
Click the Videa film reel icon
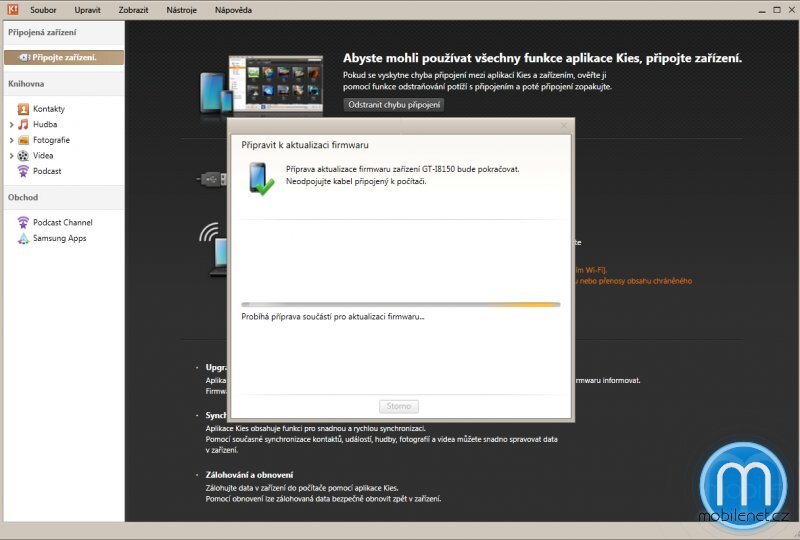click(x=23, y=156)
